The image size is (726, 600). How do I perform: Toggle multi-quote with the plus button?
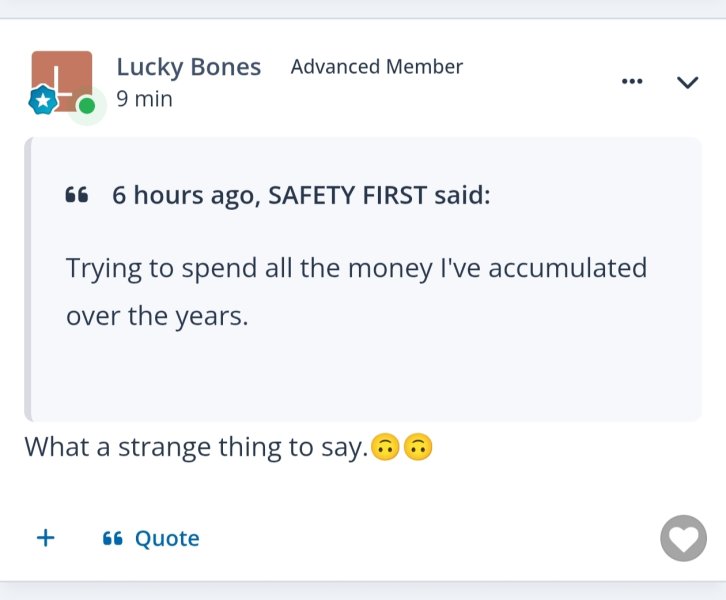[45, 538]
